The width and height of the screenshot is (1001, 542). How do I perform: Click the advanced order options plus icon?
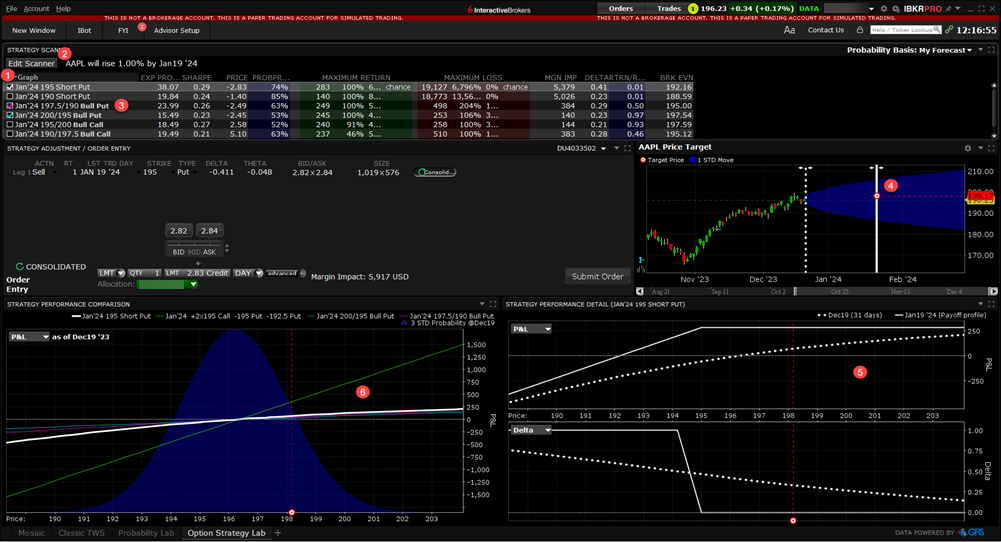pyautogui.click(x=303, y=273)
